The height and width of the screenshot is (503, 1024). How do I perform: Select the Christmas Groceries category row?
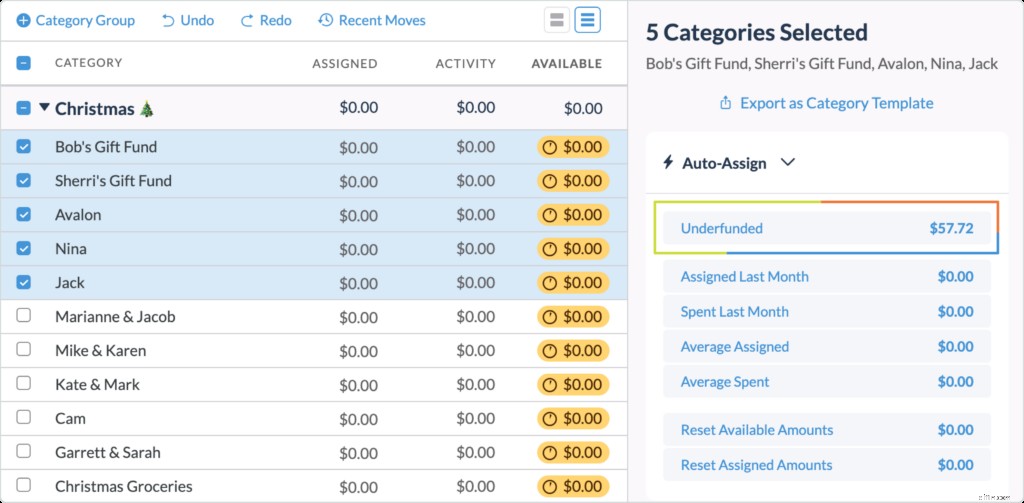click(x=124, y=487)
